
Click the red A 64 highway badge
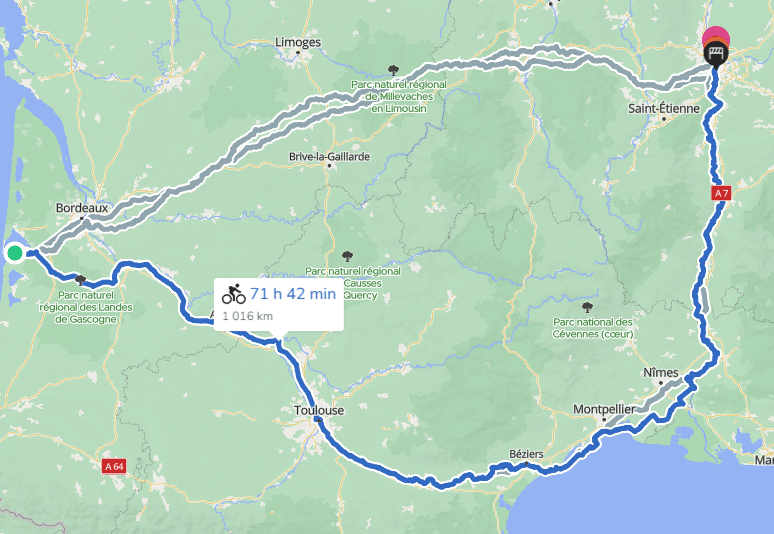114,466
